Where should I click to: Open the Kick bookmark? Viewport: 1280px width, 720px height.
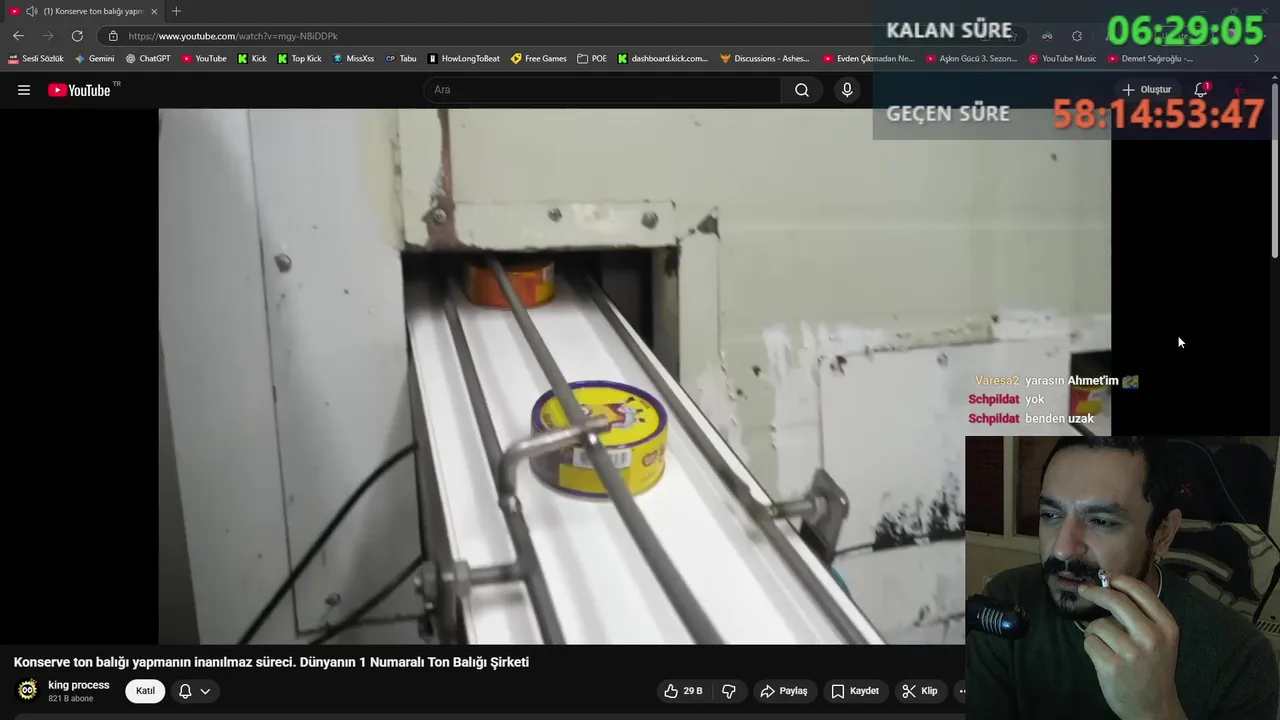coord(252,59)
